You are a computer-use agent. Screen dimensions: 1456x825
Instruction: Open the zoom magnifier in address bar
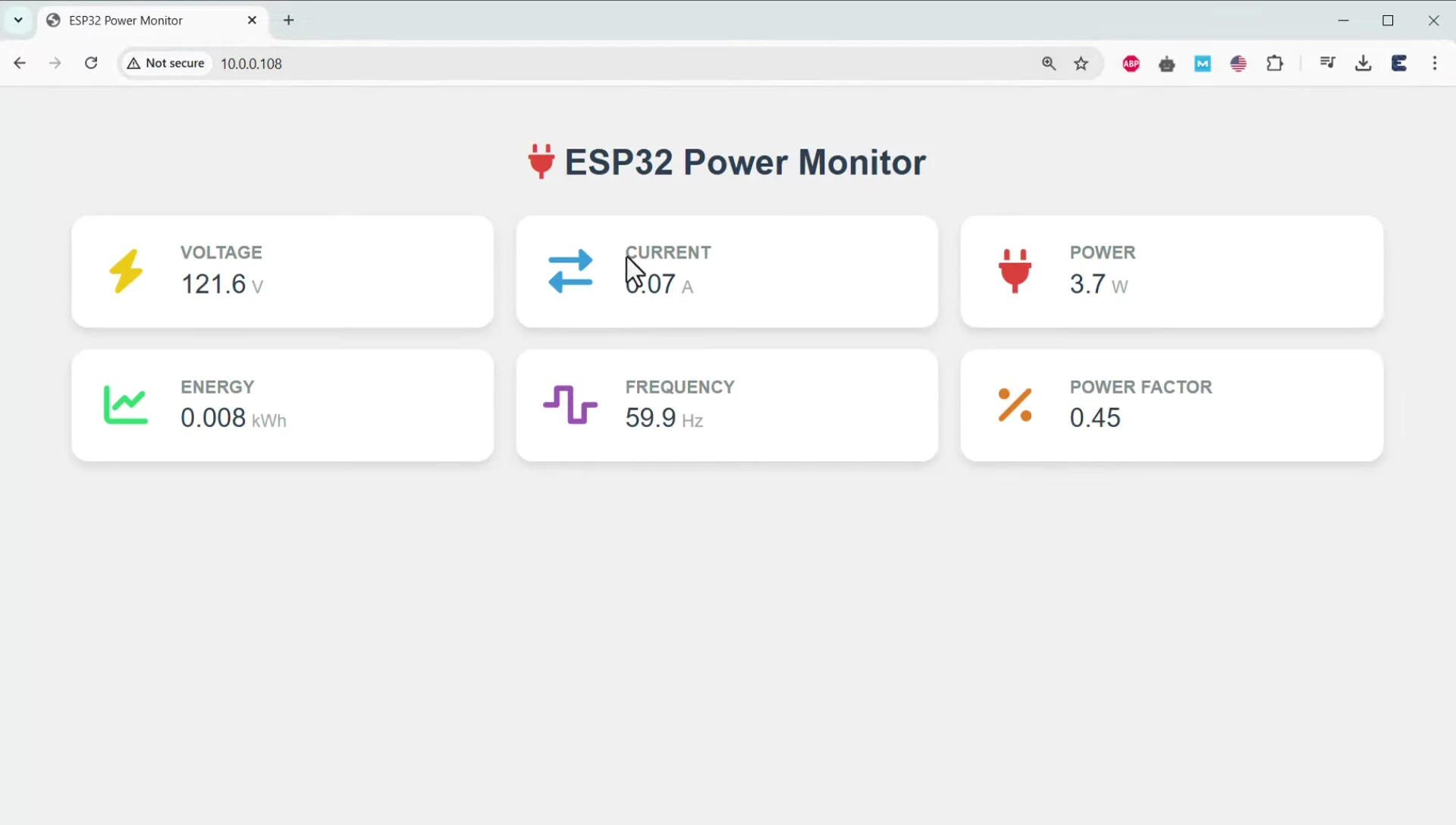click(1049, 64)
